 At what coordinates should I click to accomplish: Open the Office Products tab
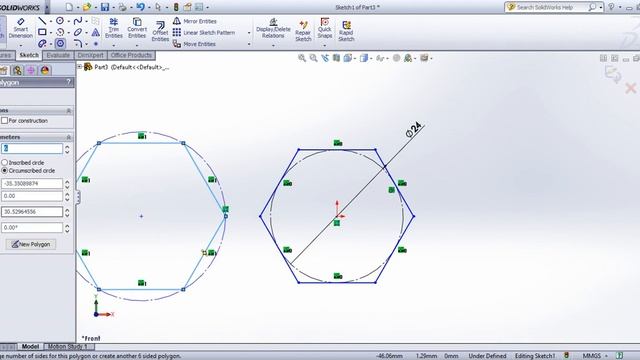point(131,55)
